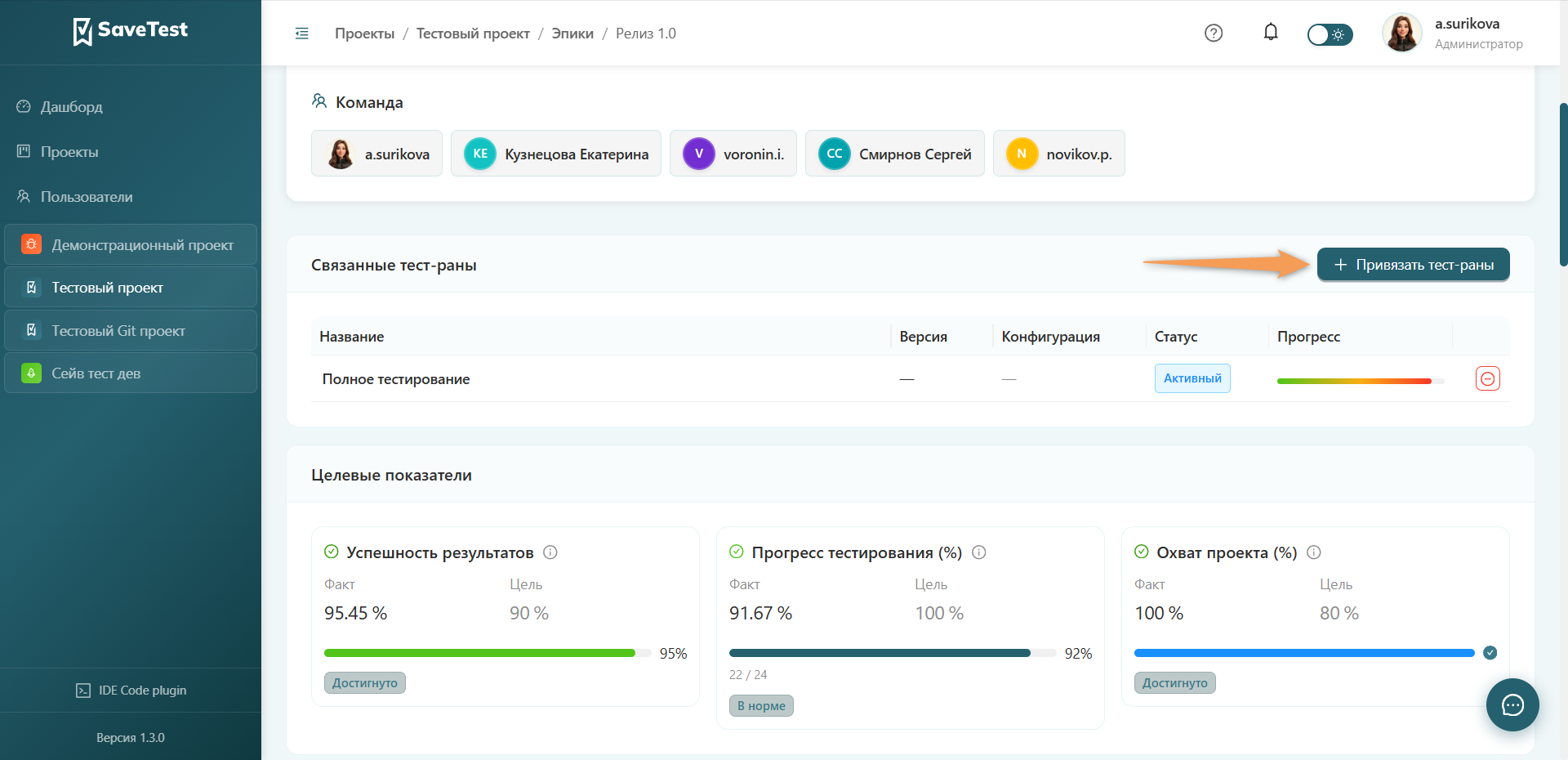
Task: Show info icon for Прогресс тестирования
Action: click(x=979, y=552)
